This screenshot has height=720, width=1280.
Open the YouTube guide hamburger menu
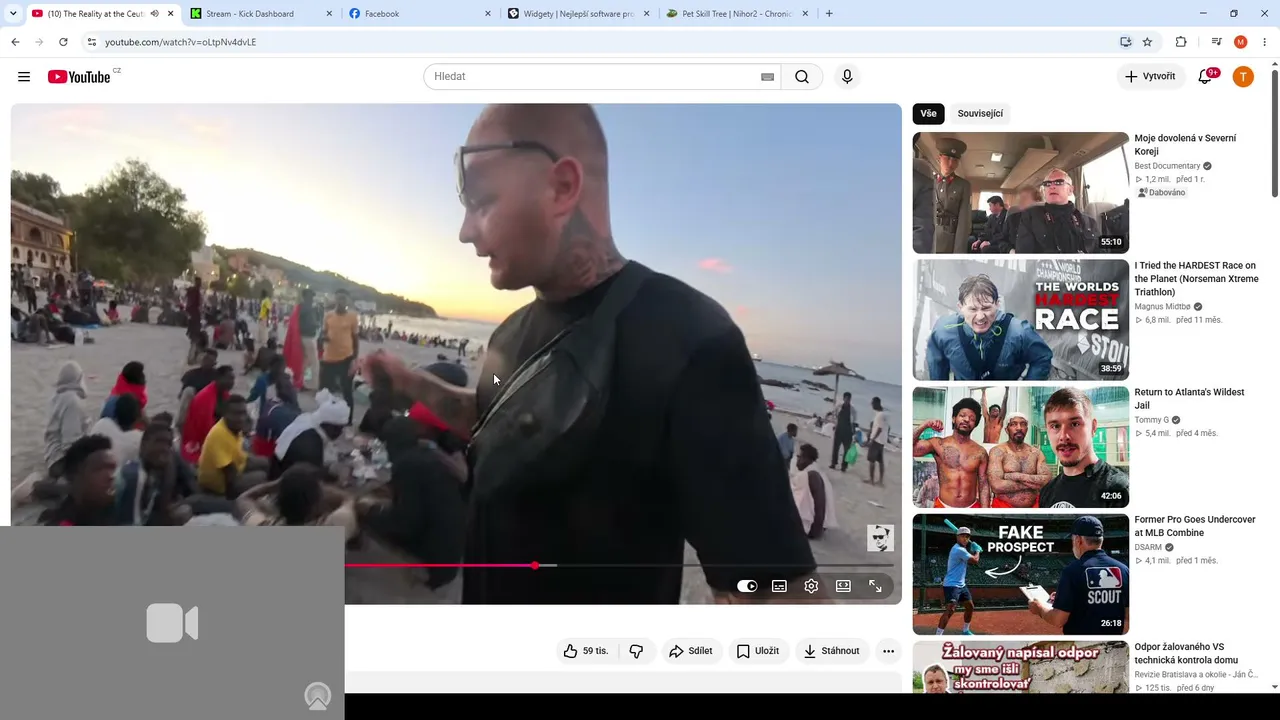click(24, 77)
